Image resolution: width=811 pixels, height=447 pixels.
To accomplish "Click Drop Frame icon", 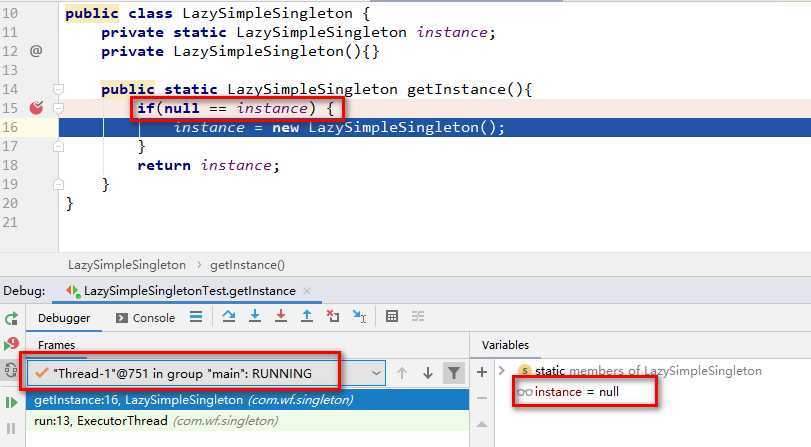I will [x=333, y=316].
